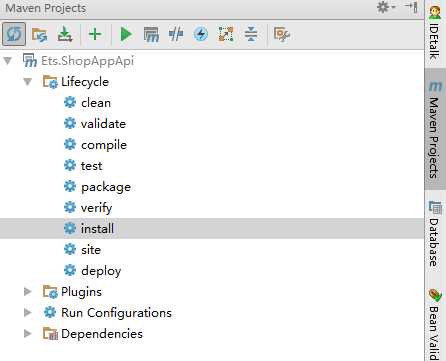Click the gear icon beside verify
Screen dimensions: 446x361
point(70,207)
